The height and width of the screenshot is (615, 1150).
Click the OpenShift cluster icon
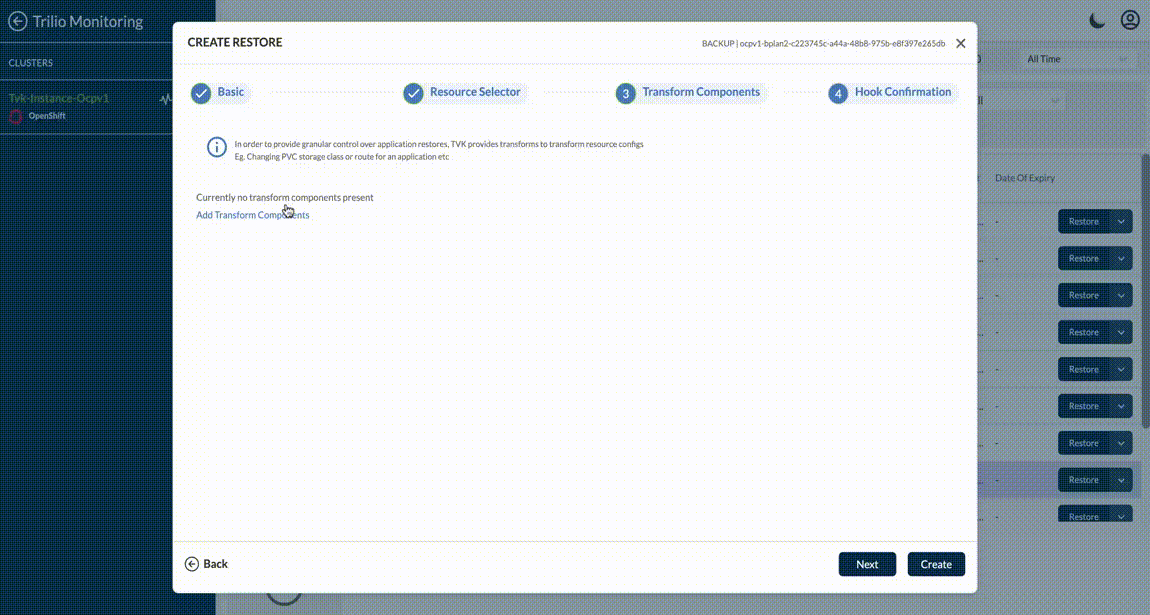pos(15,116)
